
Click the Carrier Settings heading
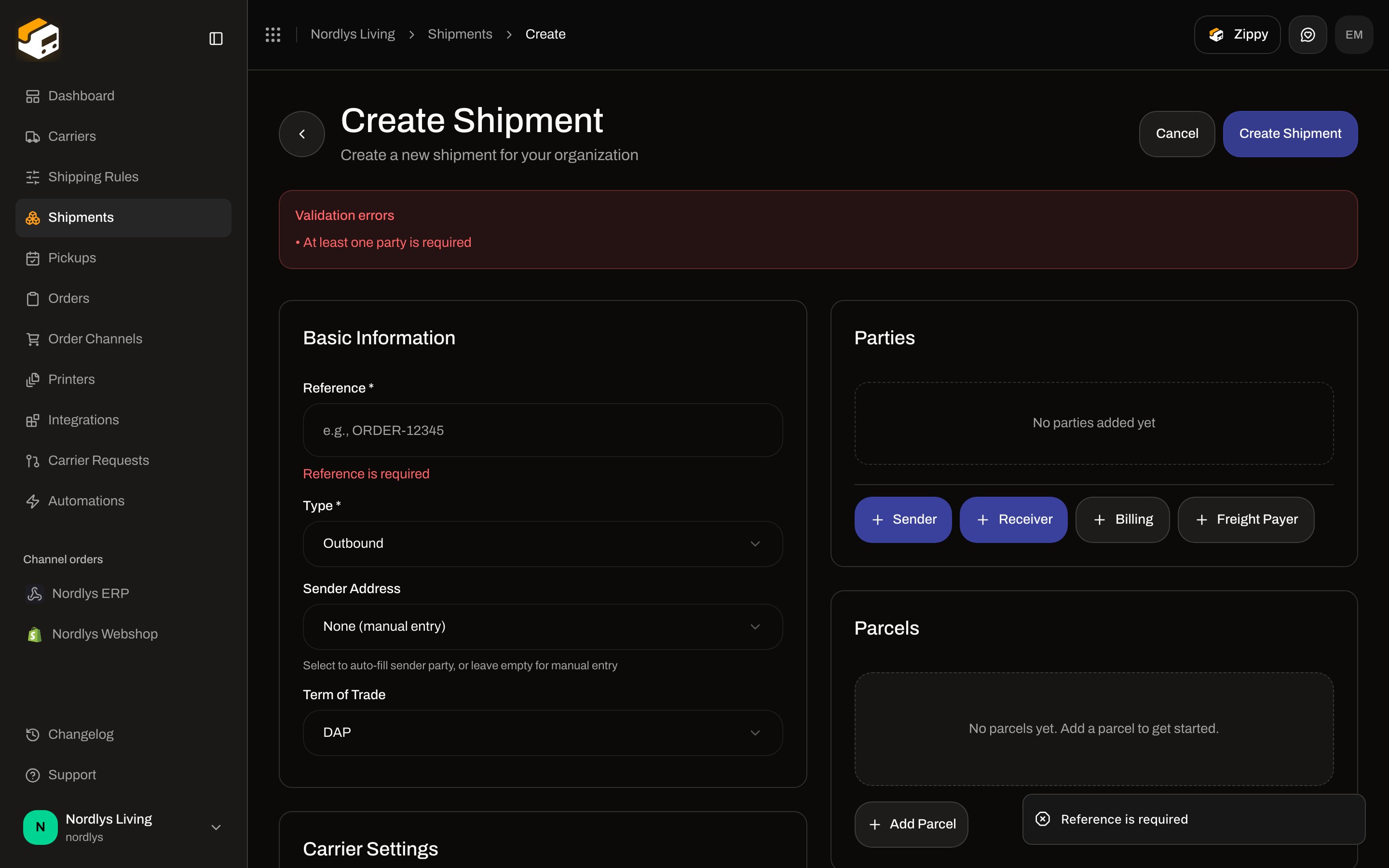[x=370, y=849]
